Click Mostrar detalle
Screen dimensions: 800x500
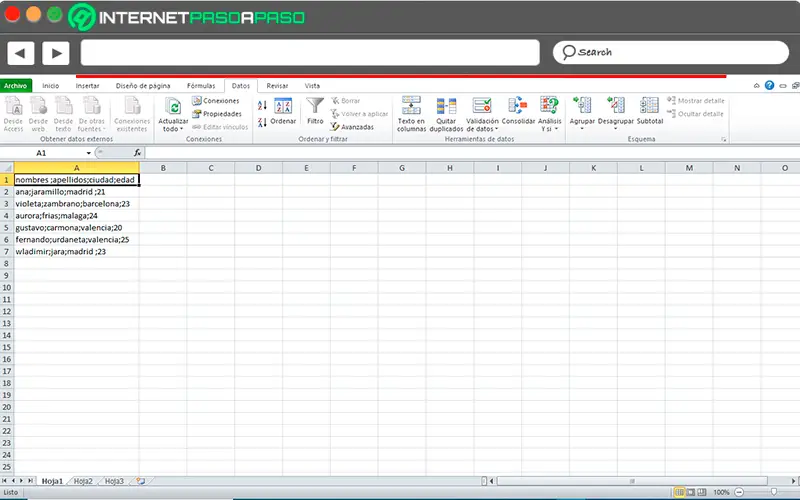pyautogui.click(x=696, y=101)
